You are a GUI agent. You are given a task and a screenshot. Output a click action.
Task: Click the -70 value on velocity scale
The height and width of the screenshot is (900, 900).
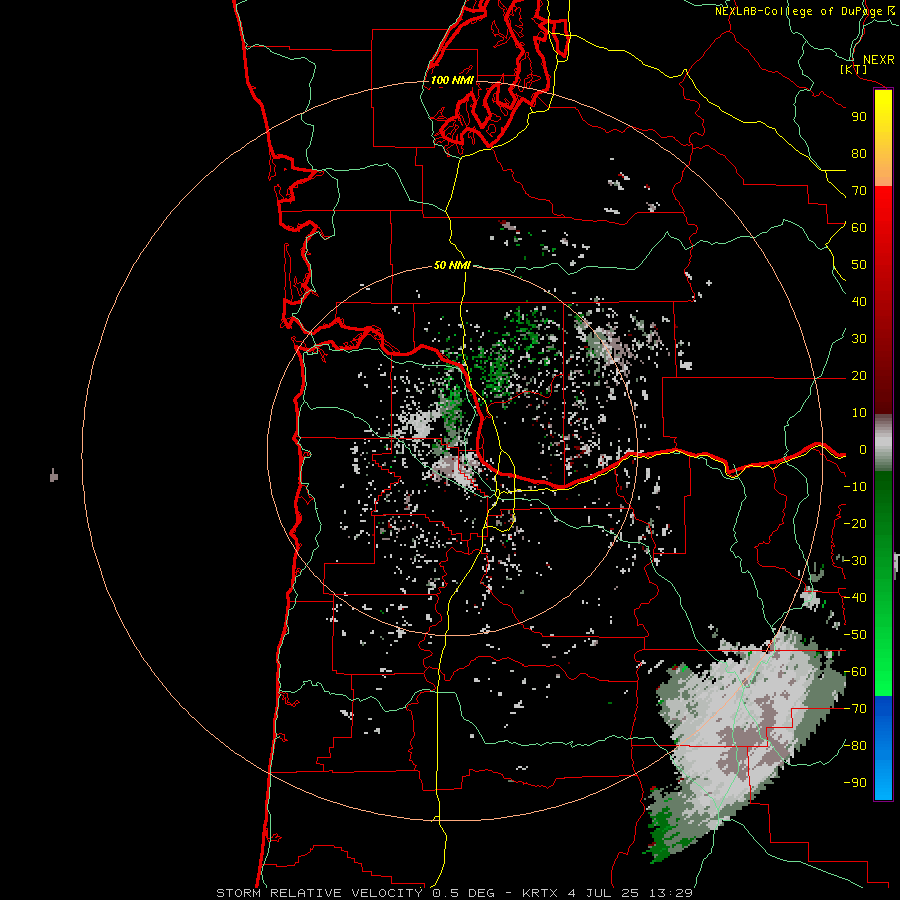pyautogui.click(x=855, y=709)
